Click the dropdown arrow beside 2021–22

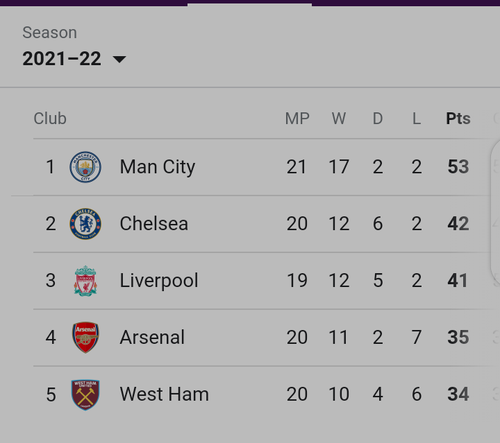coord(119,60)
